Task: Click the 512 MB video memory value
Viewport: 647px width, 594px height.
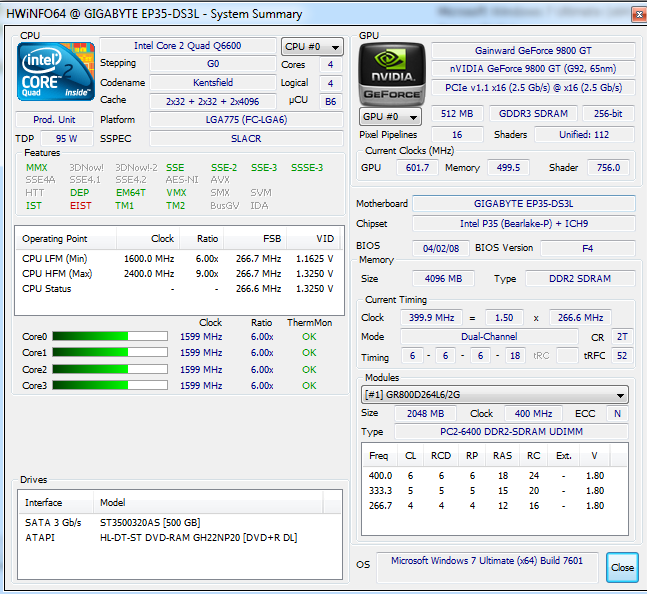Action: (x=457, y=113)
